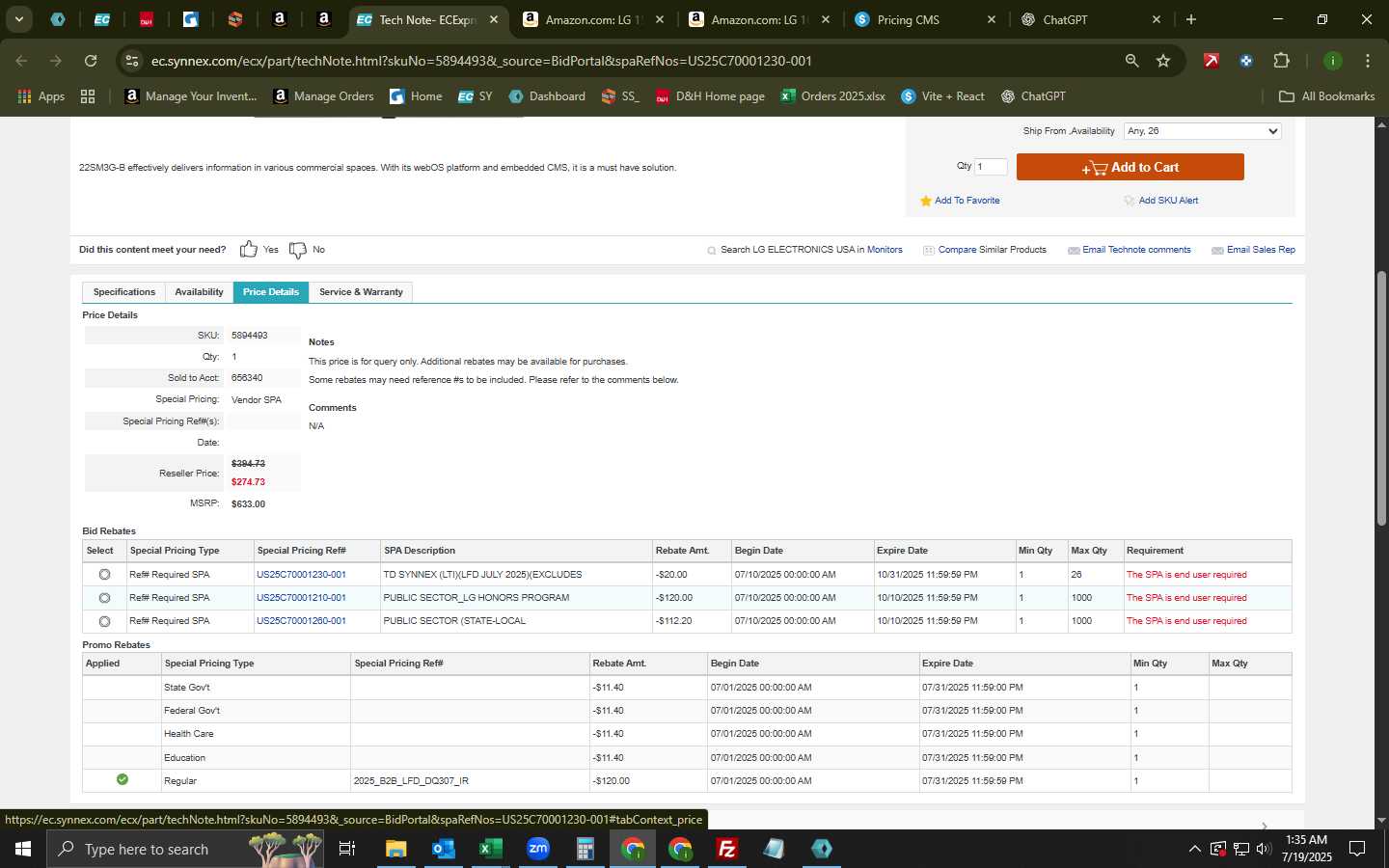Show hidden system tray icons
The image size is (1389, 868).
pyautogui.click(x=1194, y=849)
